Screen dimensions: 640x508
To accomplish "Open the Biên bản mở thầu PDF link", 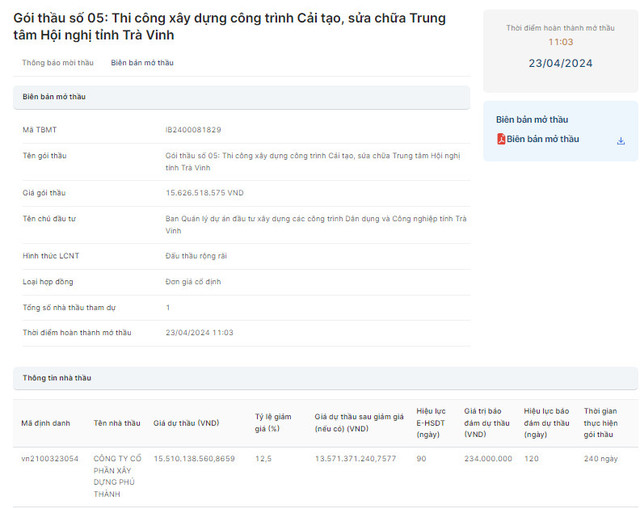I will pos(542,140).
